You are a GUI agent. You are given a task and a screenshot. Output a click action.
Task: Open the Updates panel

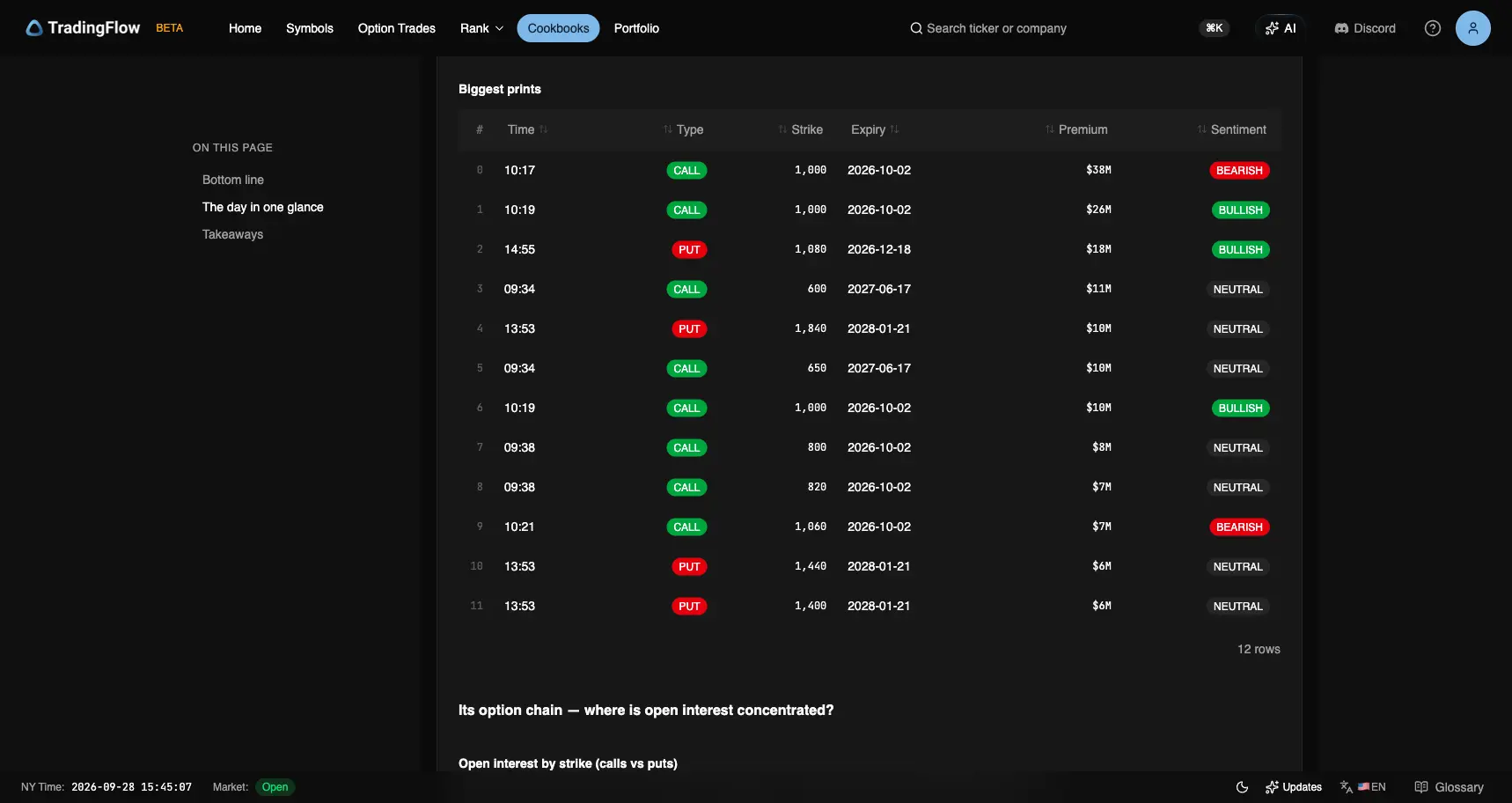click(x=1294, y=787)
